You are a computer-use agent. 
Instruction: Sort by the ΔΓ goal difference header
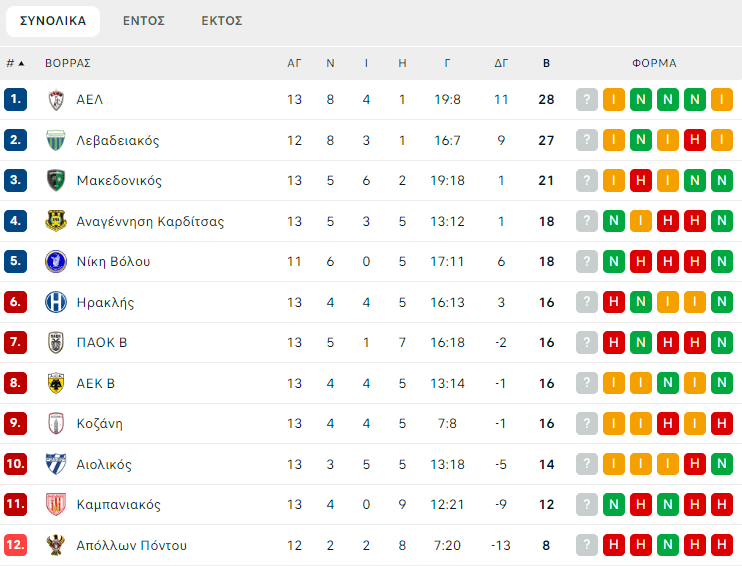point(501,63)
